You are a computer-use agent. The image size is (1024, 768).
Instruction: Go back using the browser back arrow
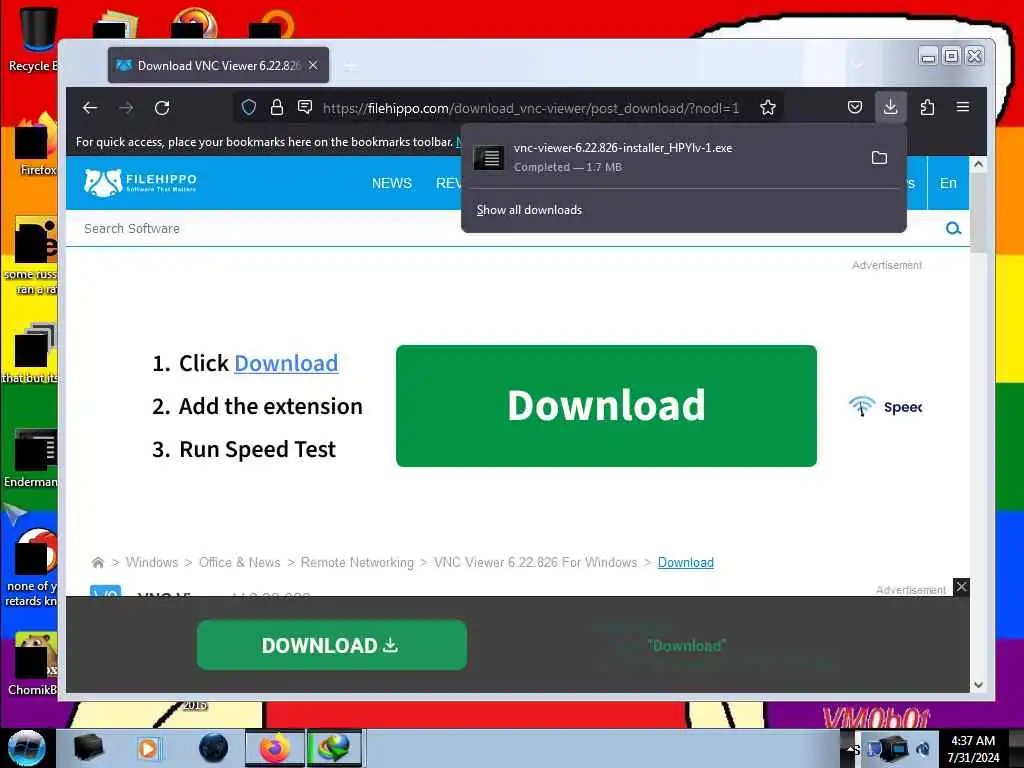[90, 108]
